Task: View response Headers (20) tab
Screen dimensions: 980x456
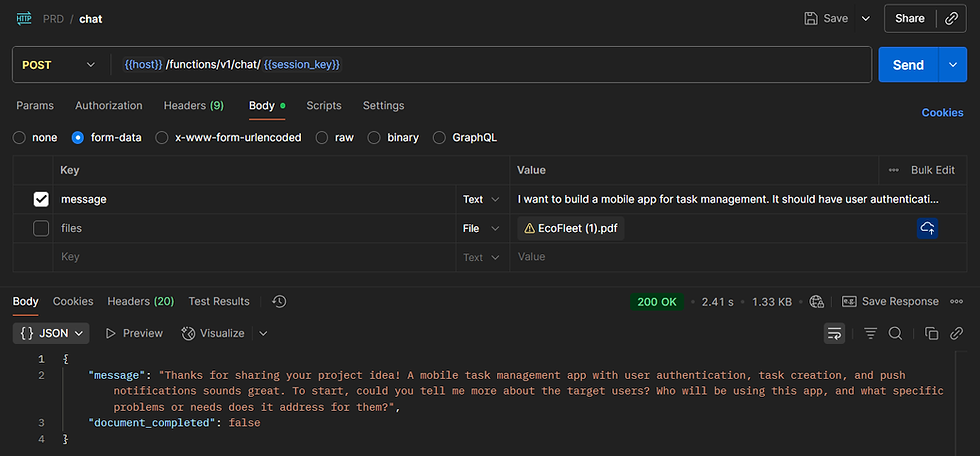Action: click(141, 302)
